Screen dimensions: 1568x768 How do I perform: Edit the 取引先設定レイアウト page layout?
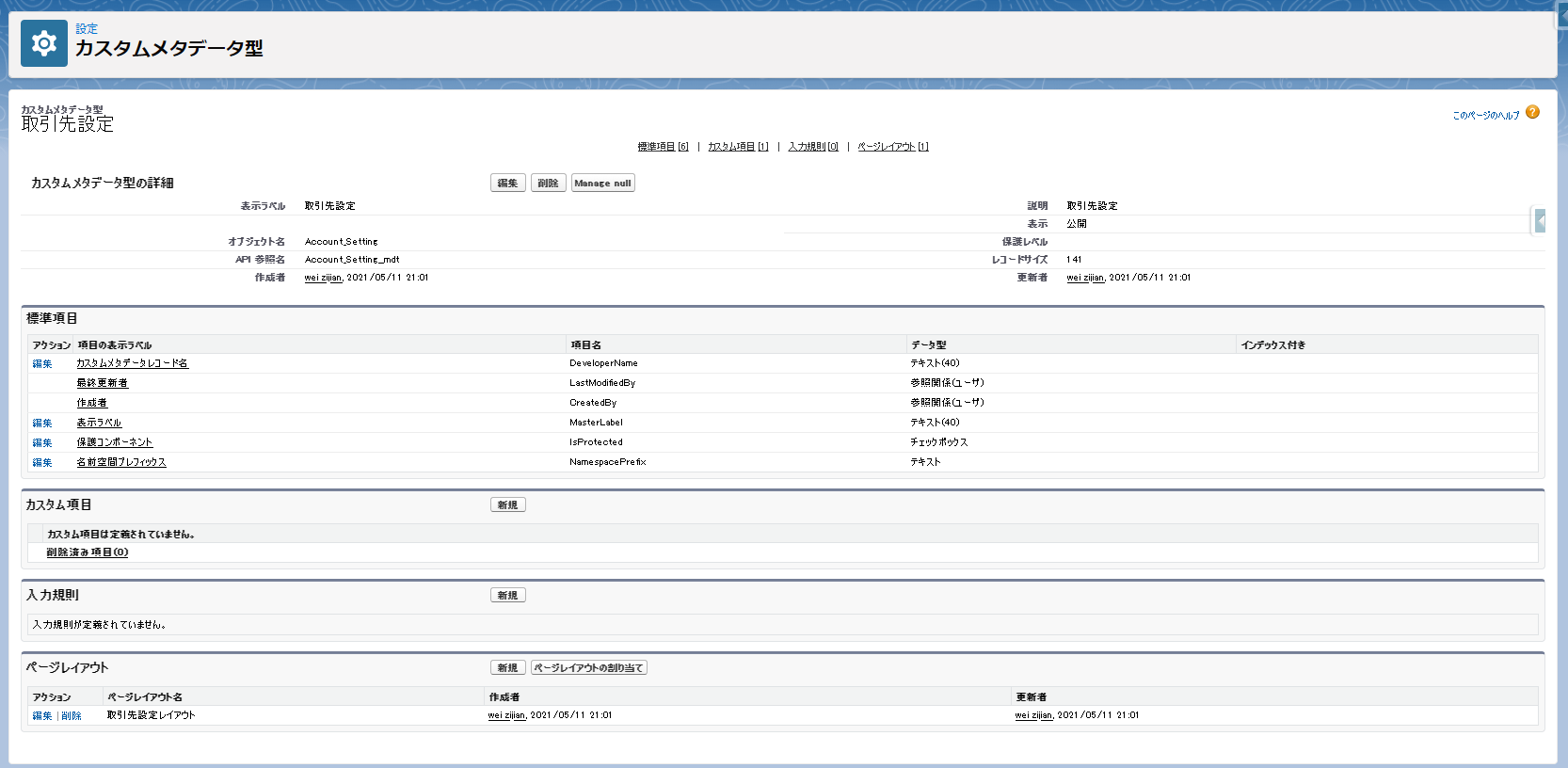[42, 715]
